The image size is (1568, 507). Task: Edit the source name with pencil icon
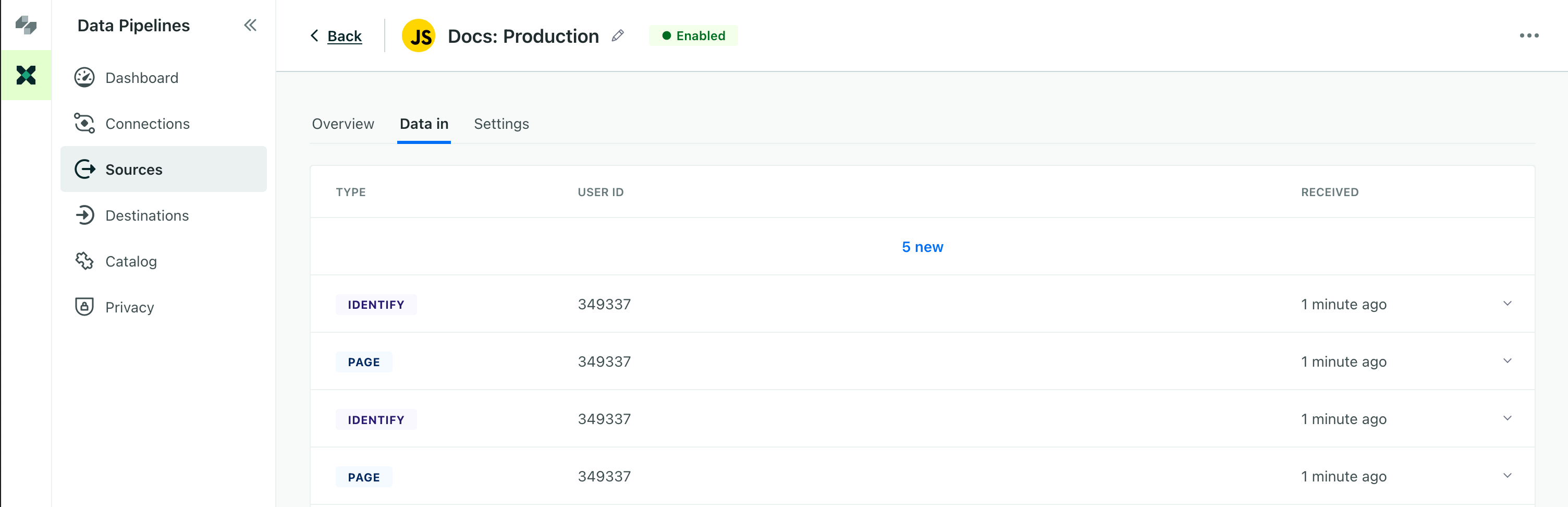click(x=618, y=36)
